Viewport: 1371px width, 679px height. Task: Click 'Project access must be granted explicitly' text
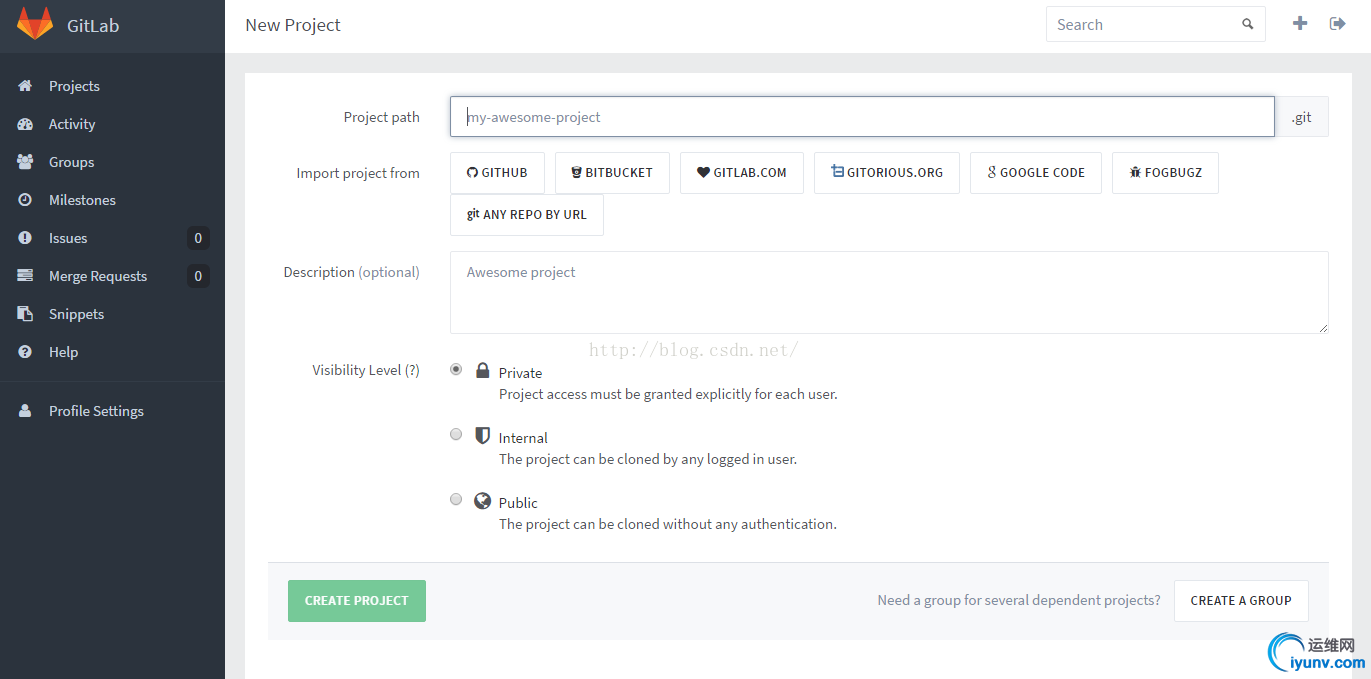(668, 394)
